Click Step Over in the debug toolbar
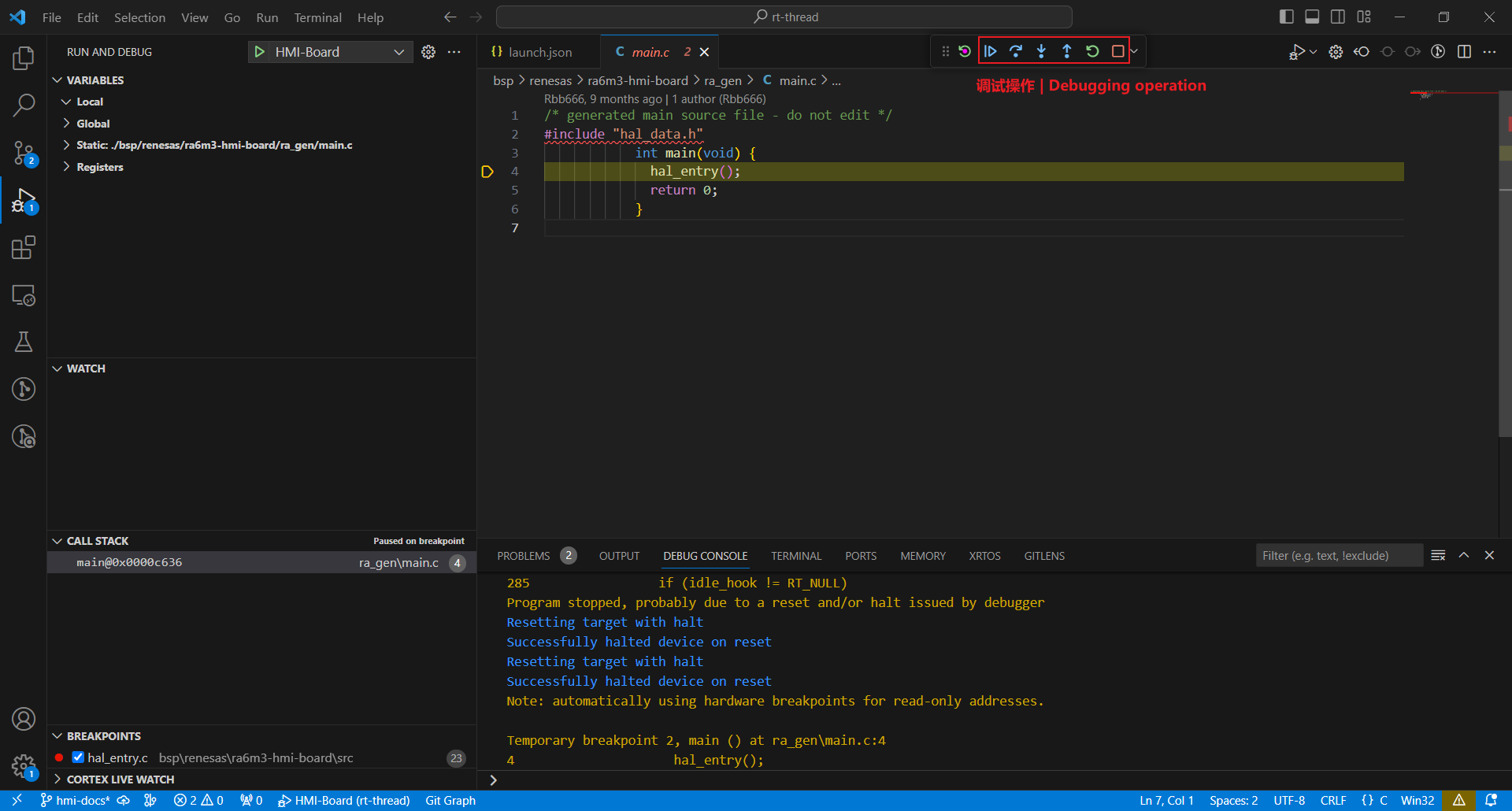 (1016, 51)
